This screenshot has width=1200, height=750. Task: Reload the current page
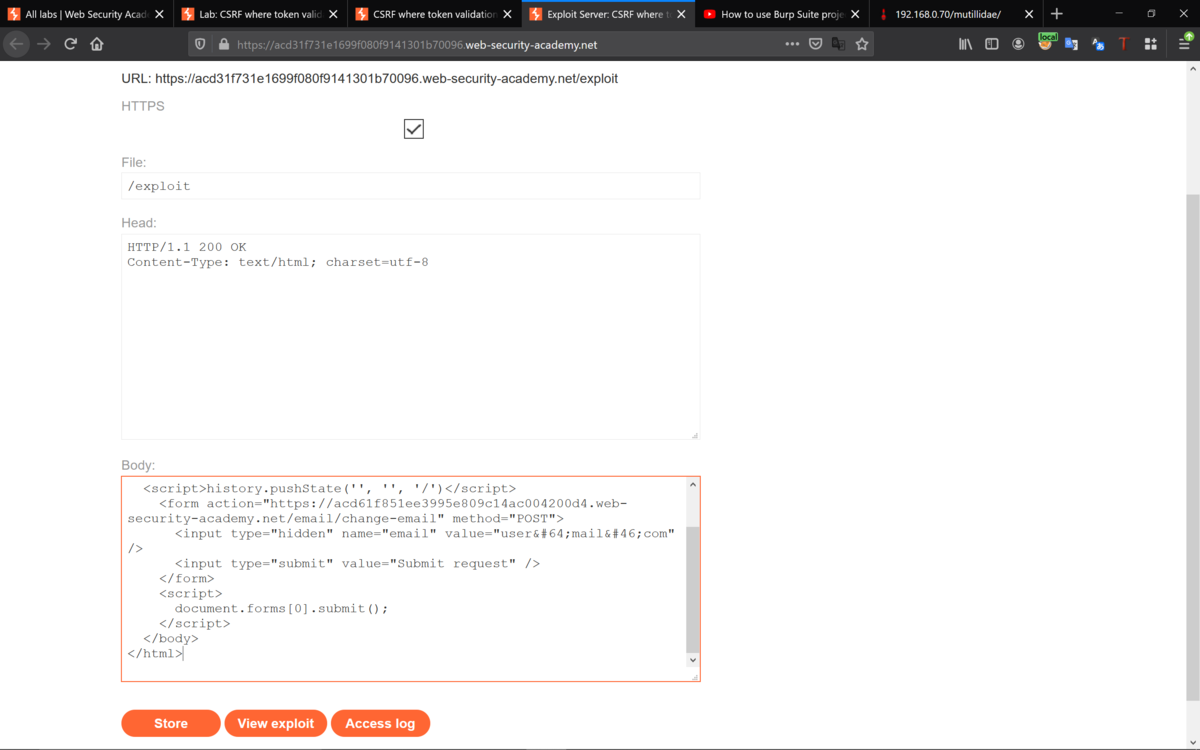70,44
